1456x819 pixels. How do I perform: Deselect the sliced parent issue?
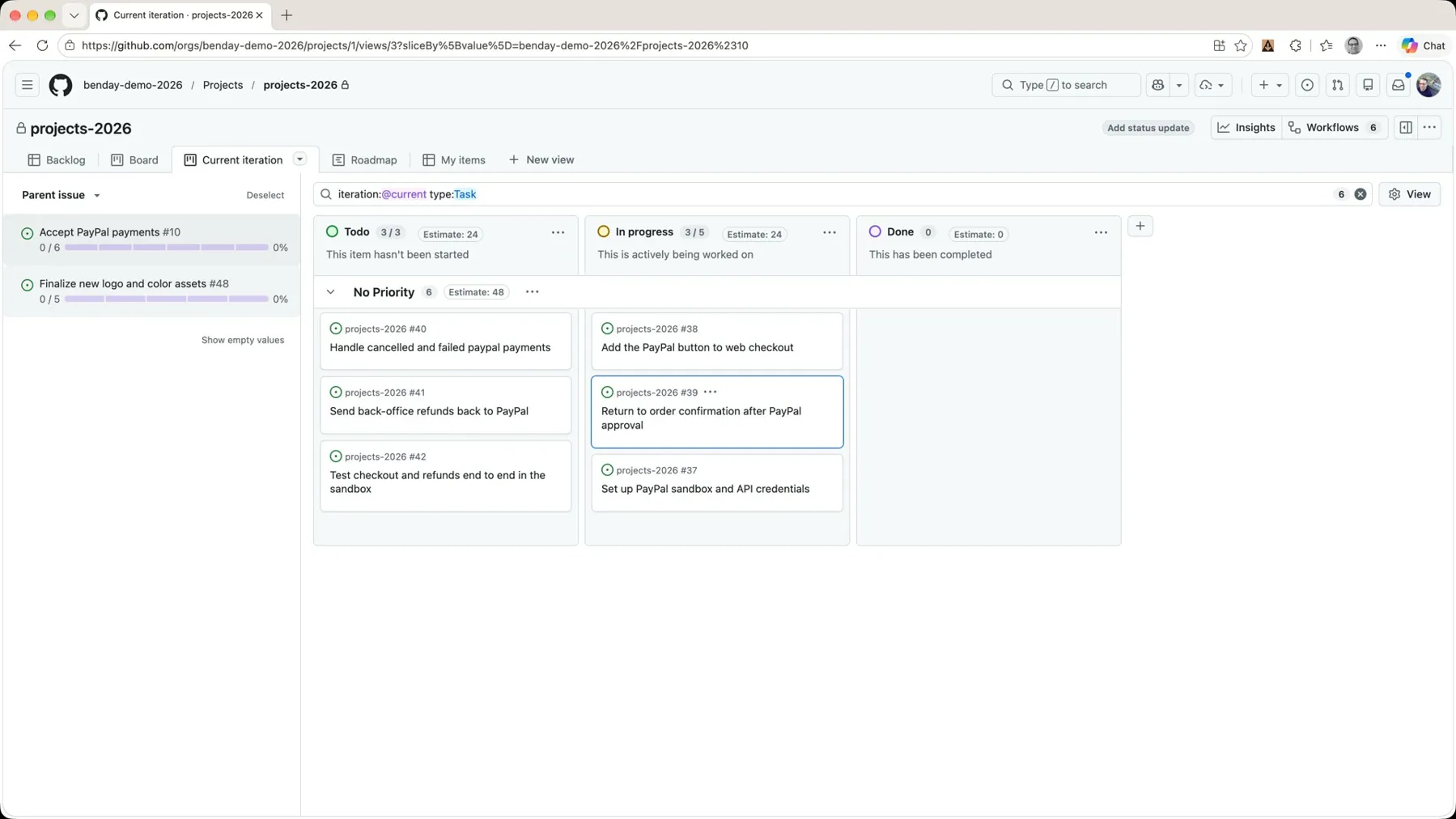265,195
